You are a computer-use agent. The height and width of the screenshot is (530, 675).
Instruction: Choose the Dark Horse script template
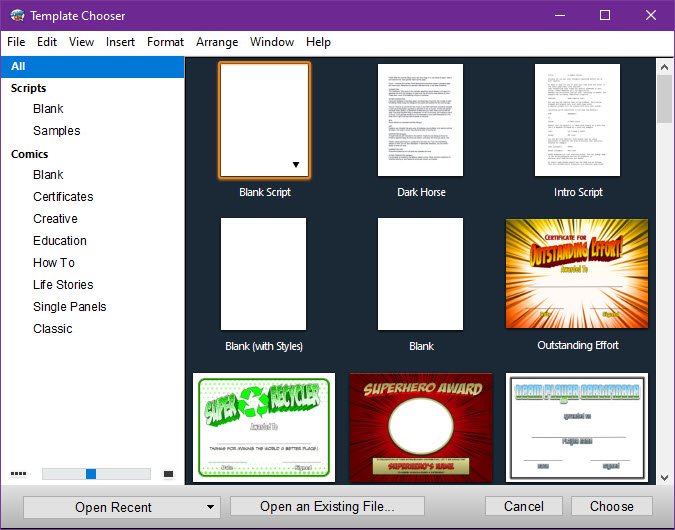point(420,120)
